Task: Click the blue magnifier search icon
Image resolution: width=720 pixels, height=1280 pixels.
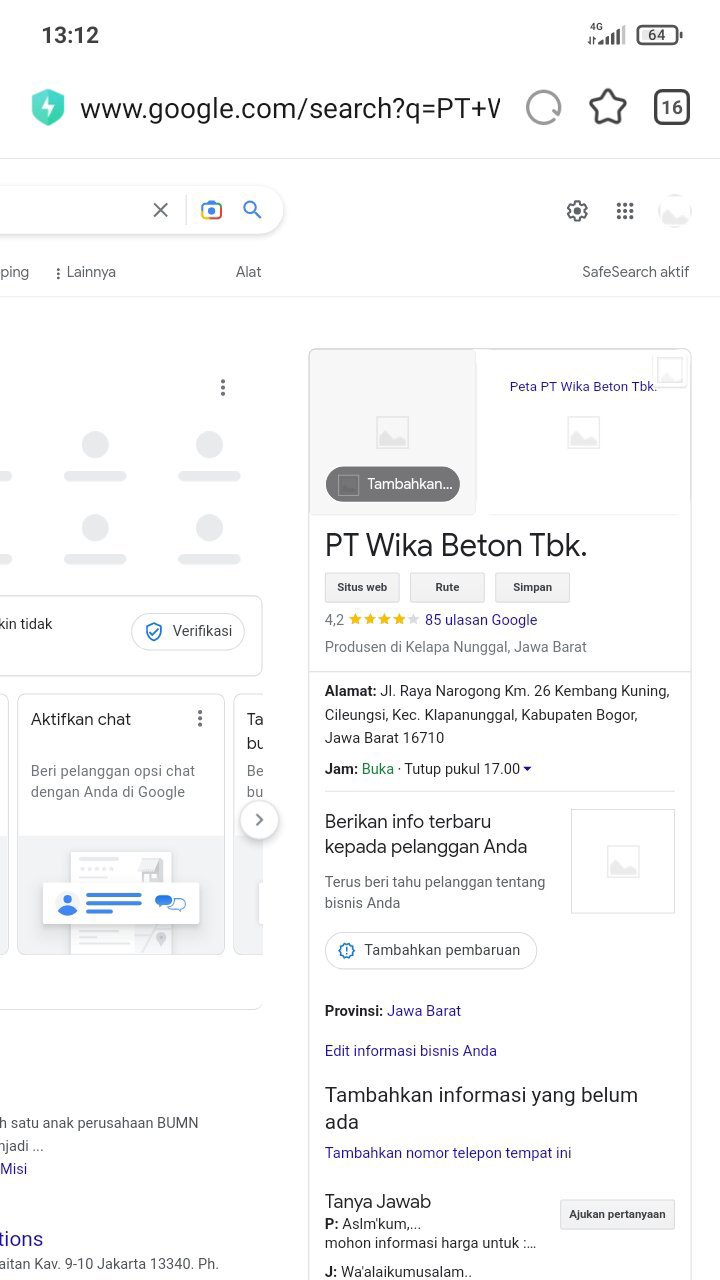Action: (x=253, y=210)
